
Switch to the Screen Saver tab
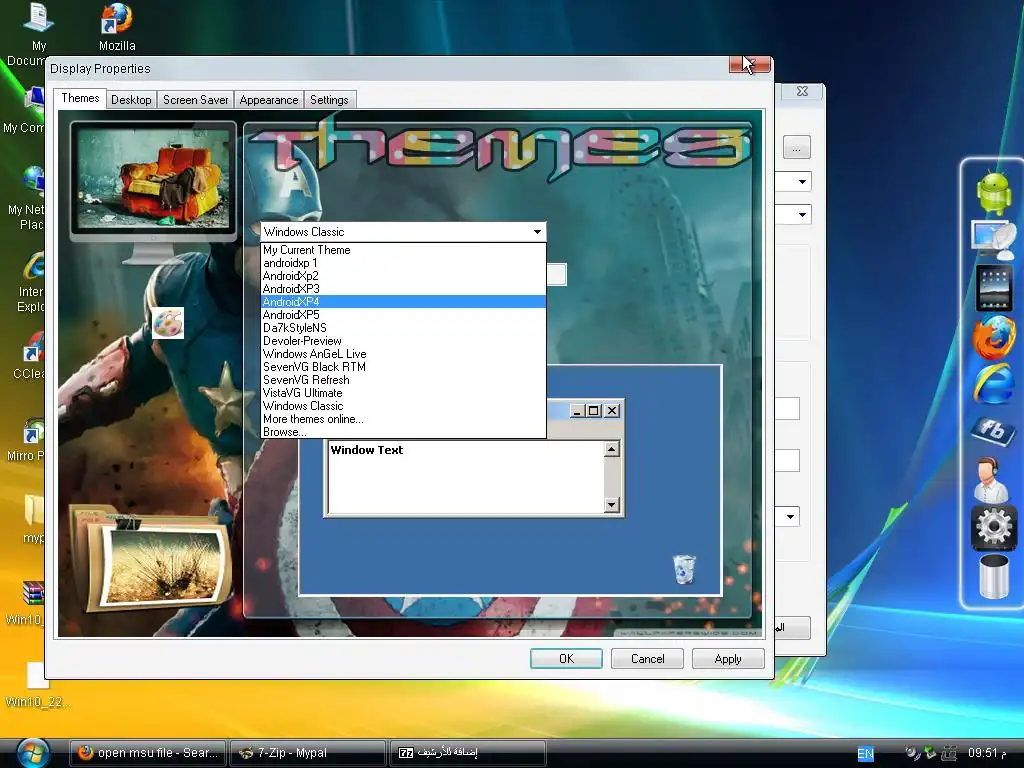(x=195, y=100)
